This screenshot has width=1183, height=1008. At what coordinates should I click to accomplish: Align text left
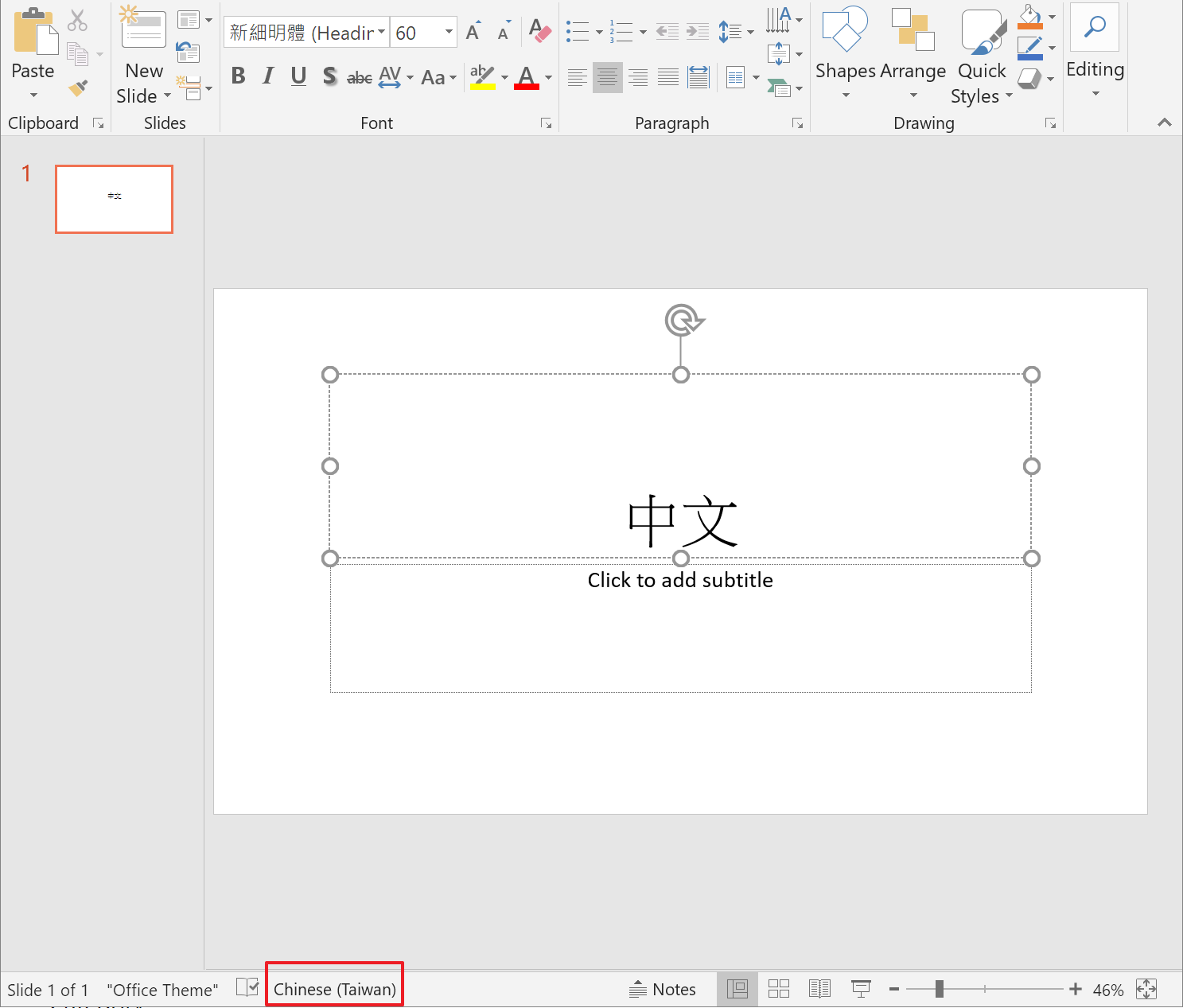[578, 78]
